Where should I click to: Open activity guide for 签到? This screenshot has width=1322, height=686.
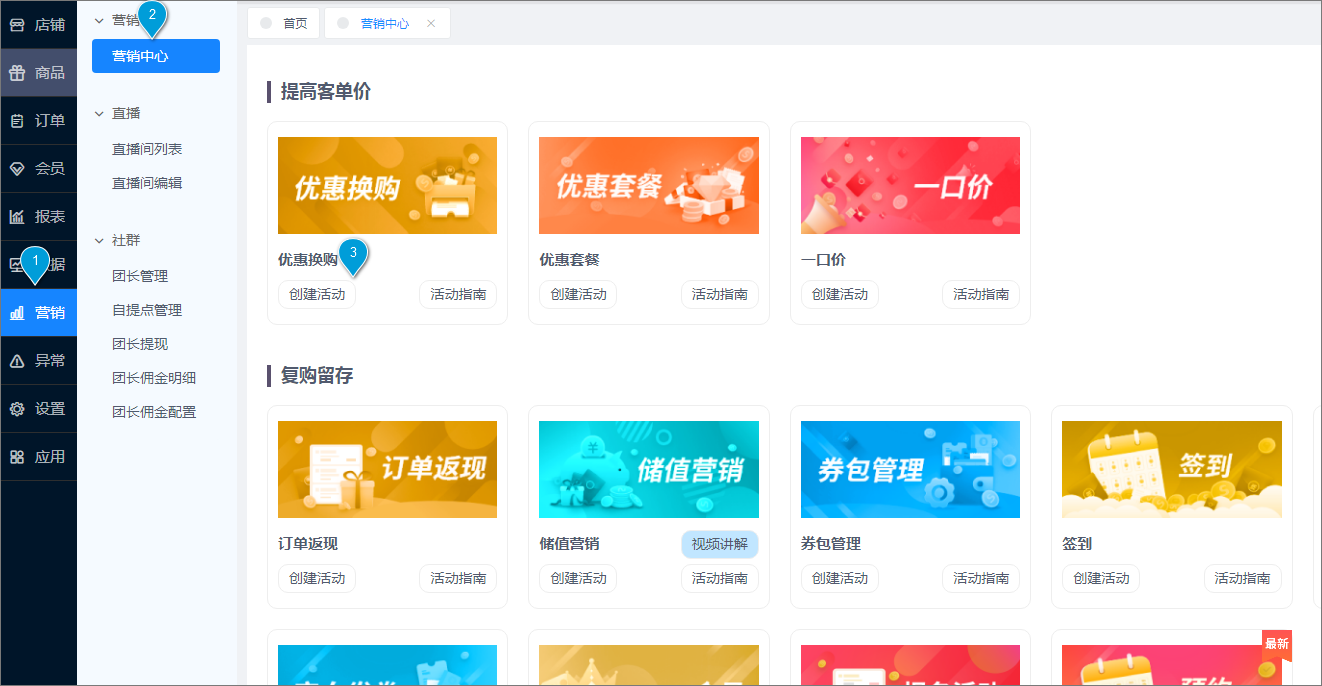pos(1243,579)
